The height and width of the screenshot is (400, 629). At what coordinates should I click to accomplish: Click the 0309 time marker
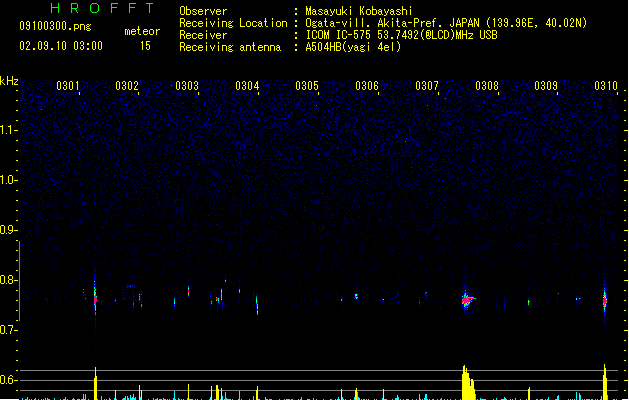pos(546,86)
